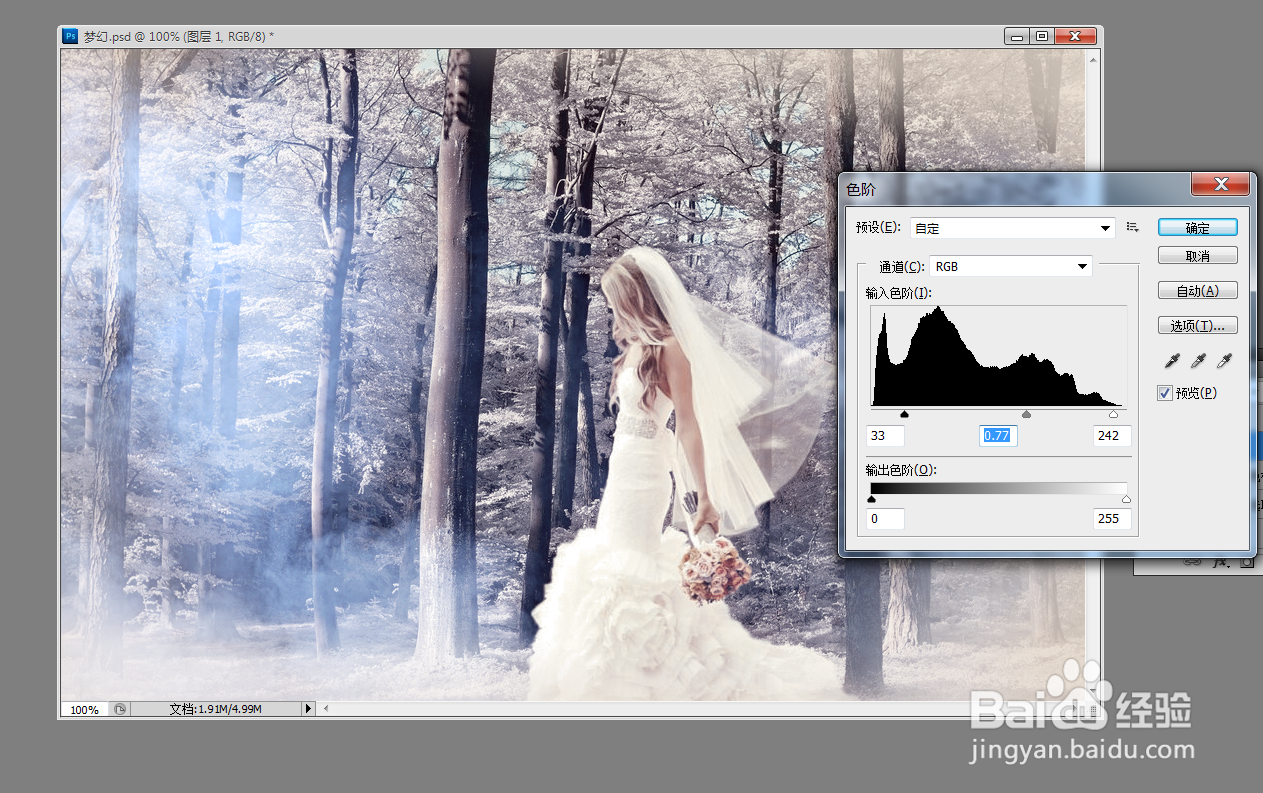Click the midtone field showing 0.77

point(997,436)
